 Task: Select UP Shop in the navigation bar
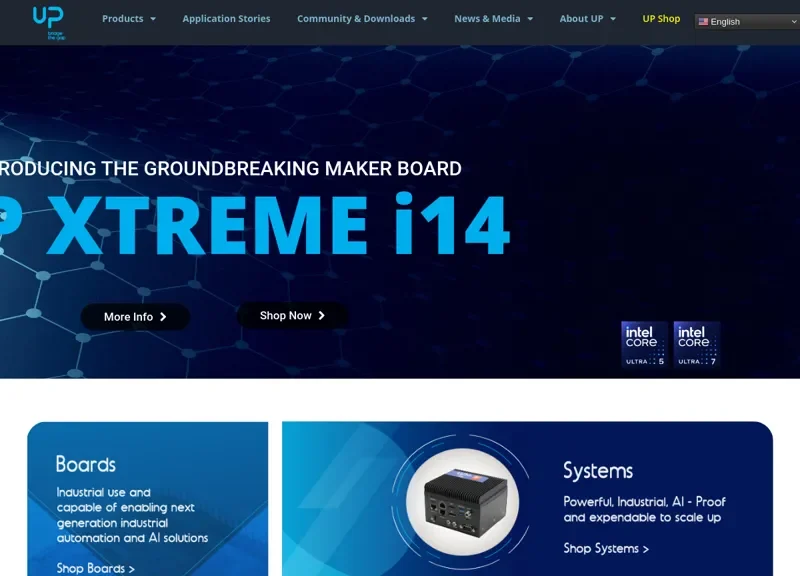660,18
